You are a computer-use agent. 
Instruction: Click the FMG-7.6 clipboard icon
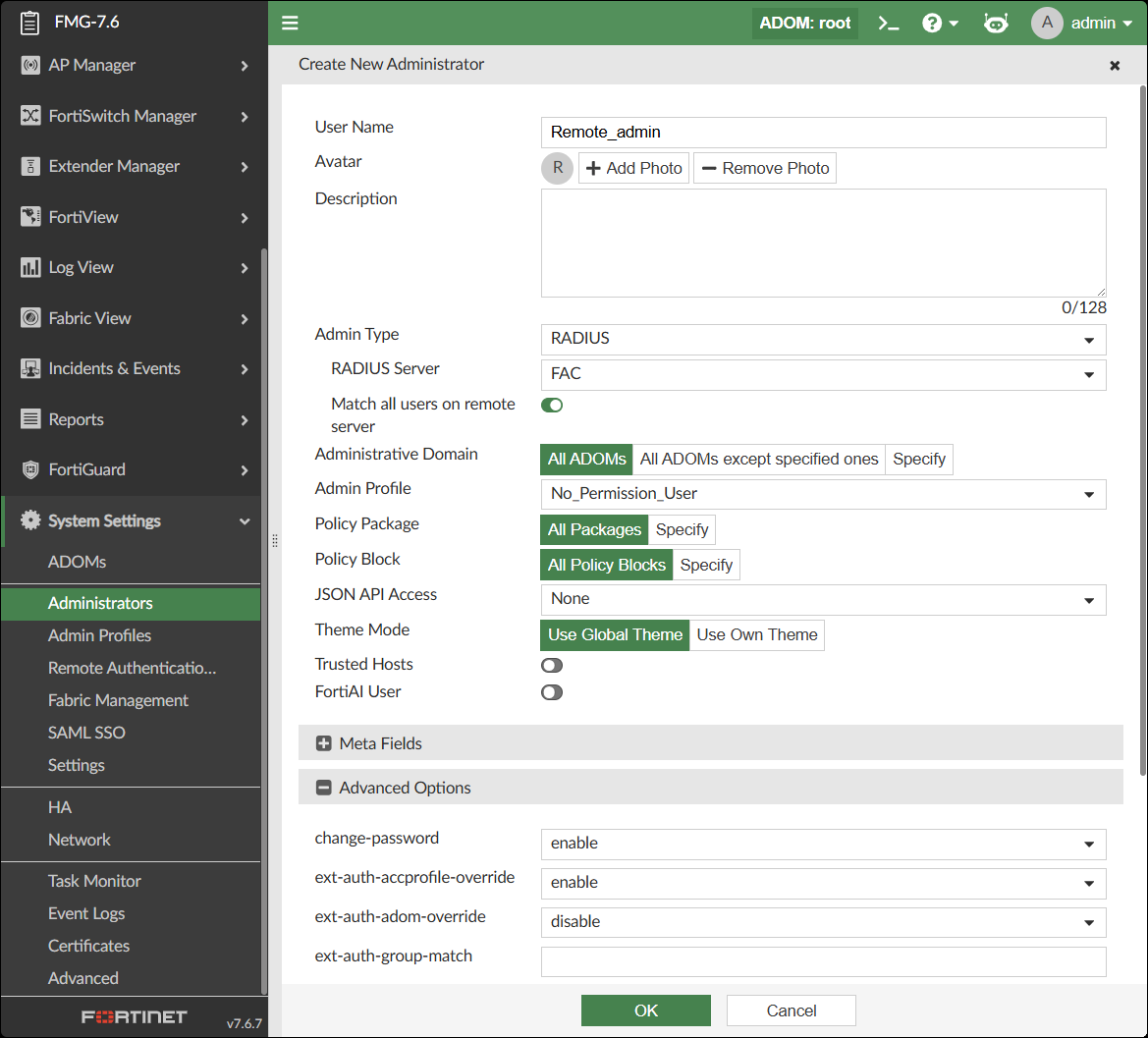tap(30, 23)
